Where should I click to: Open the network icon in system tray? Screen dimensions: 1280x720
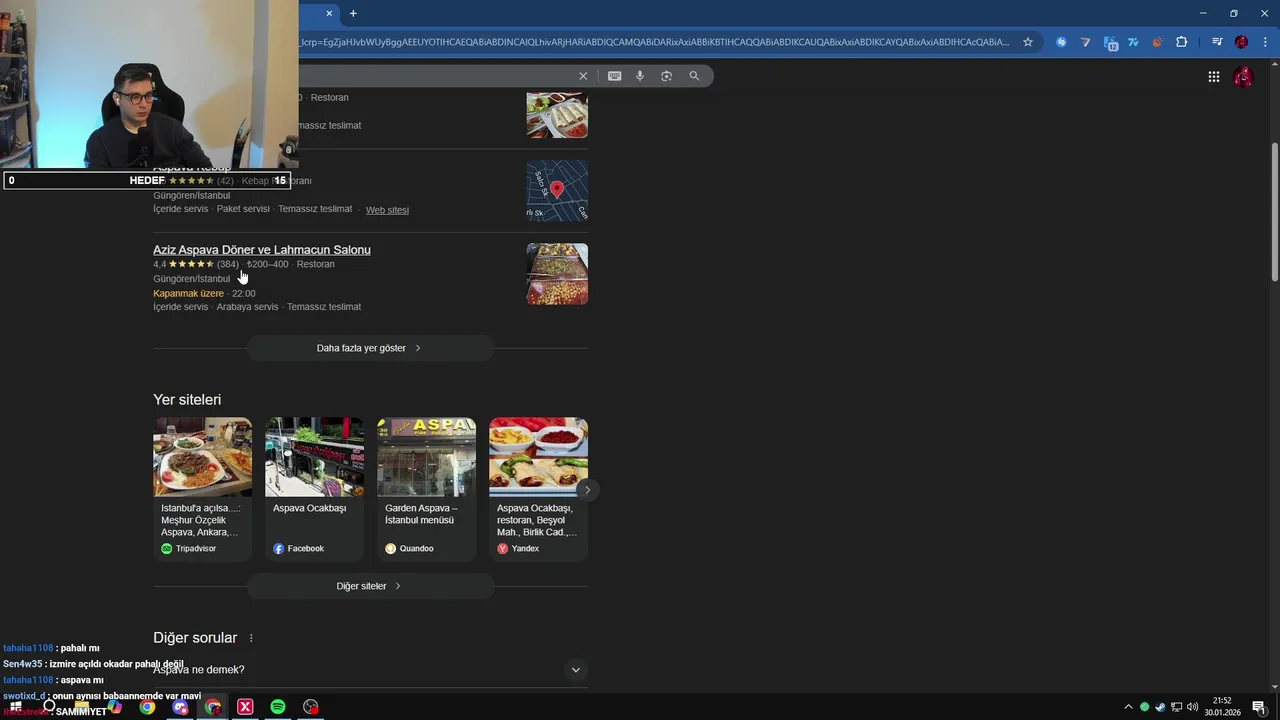(x=1176, y=707)
